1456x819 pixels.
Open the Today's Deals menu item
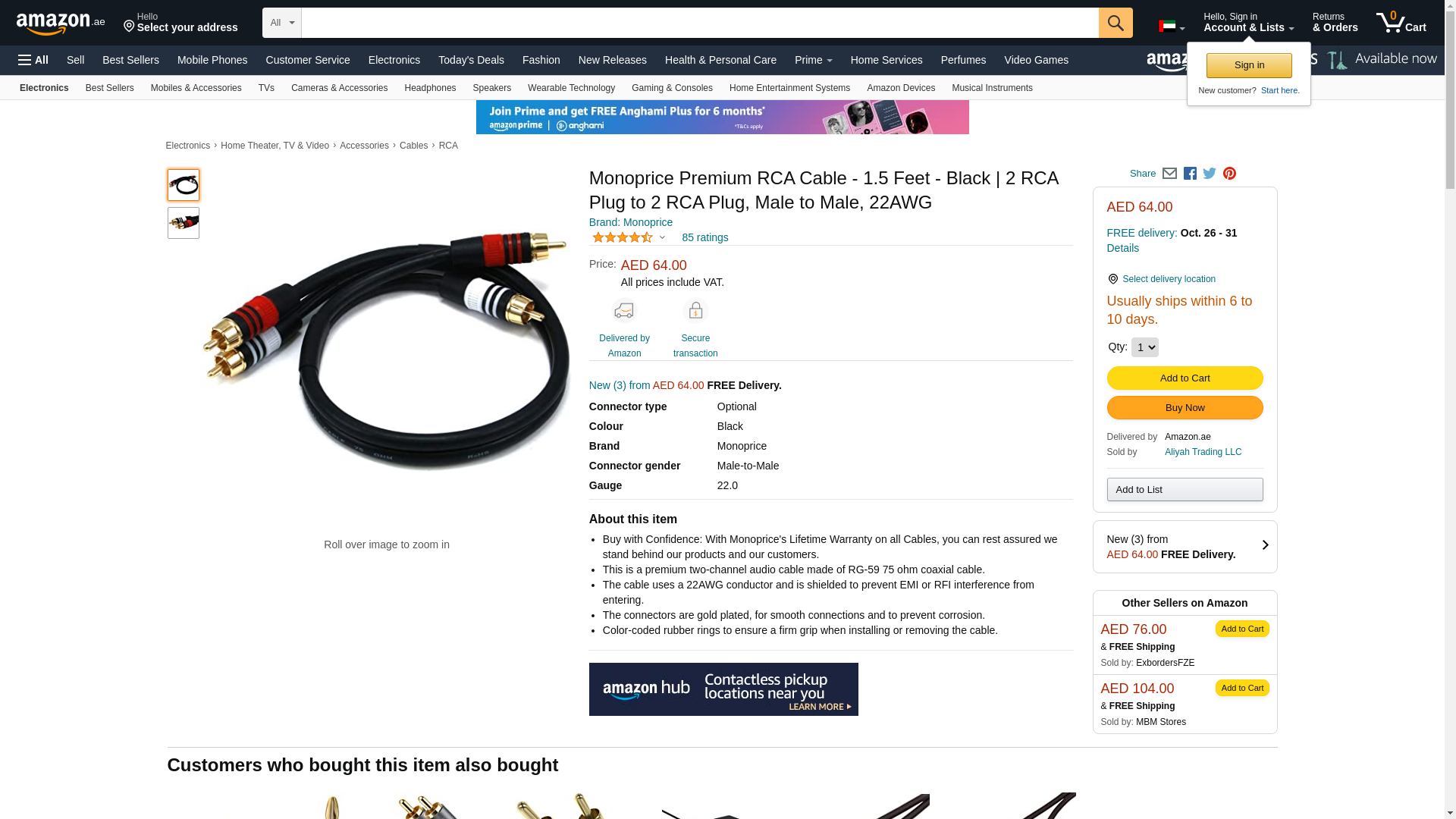pyautogui.click(x=471, y=60)
